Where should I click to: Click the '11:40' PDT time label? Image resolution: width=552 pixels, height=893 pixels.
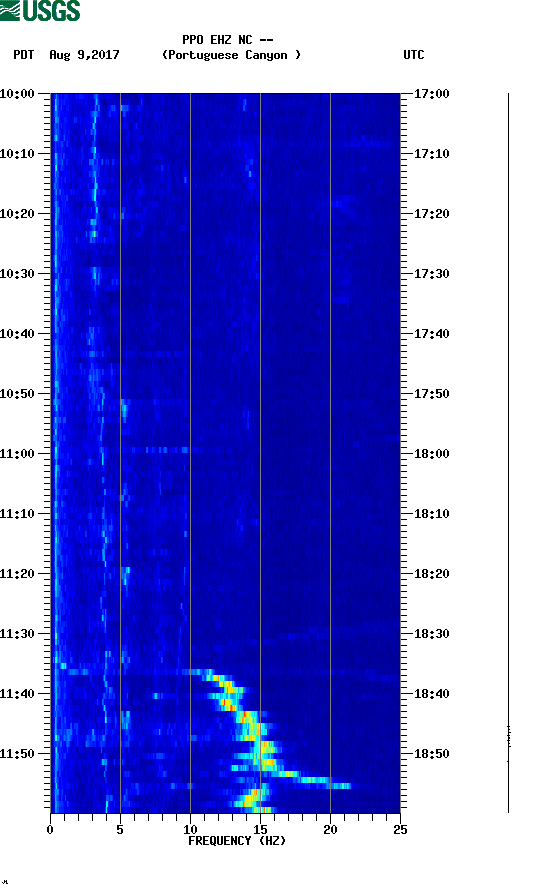(x=17, y=693)
